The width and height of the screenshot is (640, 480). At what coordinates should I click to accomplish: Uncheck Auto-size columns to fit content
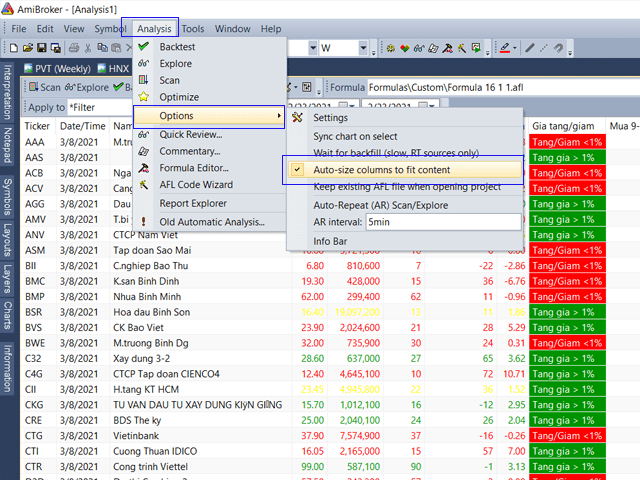[405, 170]
